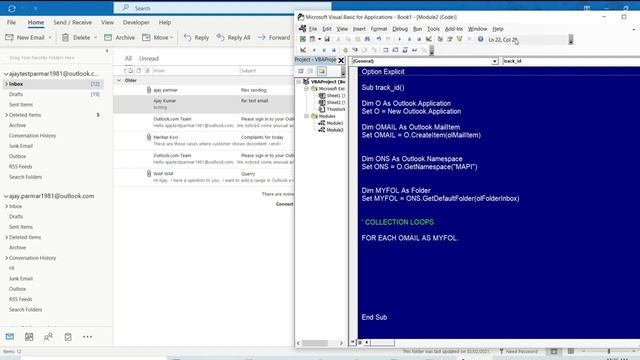Open the Properties Window icon
Image resolution: width=640 pixels, height=360 pixels.
coord(450,39)
